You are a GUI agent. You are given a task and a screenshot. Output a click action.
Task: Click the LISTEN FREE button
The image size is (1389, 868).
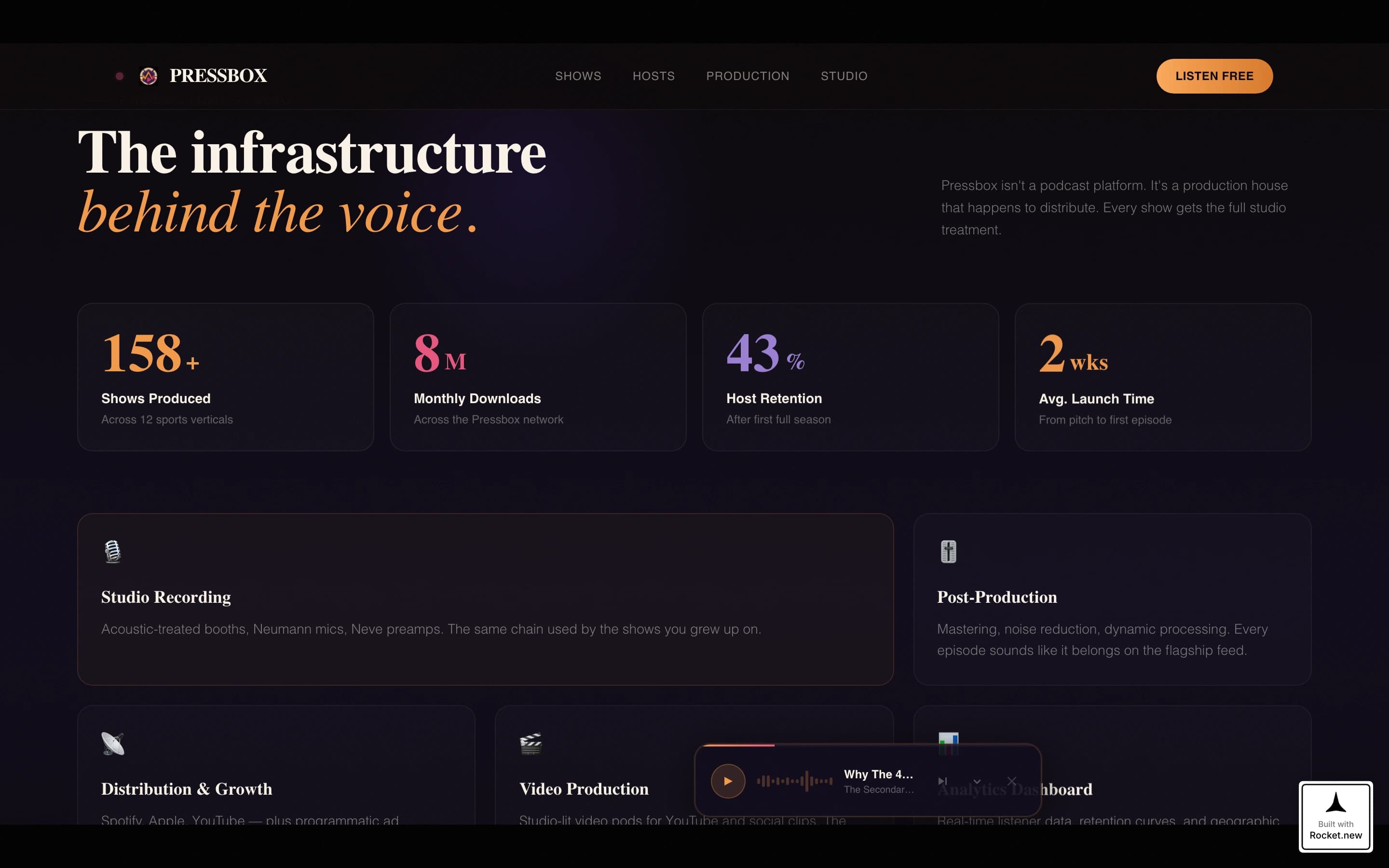click(x=1214, y=76)
